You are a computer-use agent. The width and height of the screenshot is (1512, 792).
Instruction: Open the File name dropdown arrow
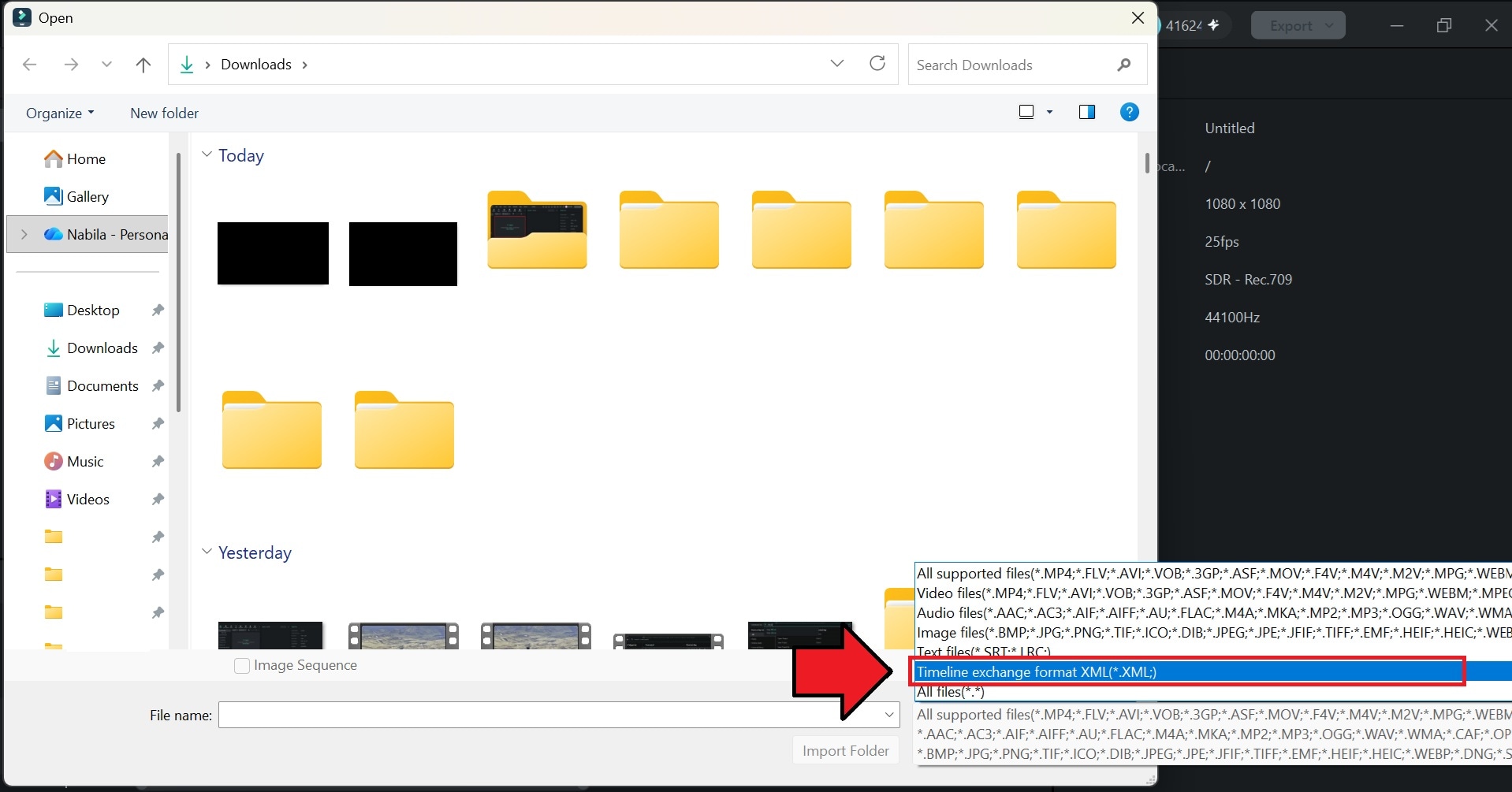click(x=889, y=715)
